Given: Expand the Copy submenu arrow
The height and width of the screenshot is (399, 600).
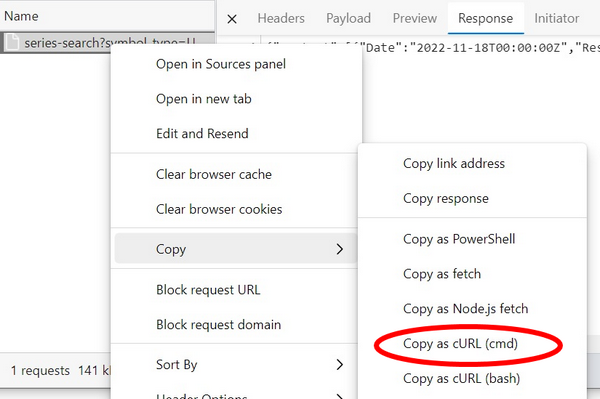Looking at the screenshot, I should tap(339, 249).
